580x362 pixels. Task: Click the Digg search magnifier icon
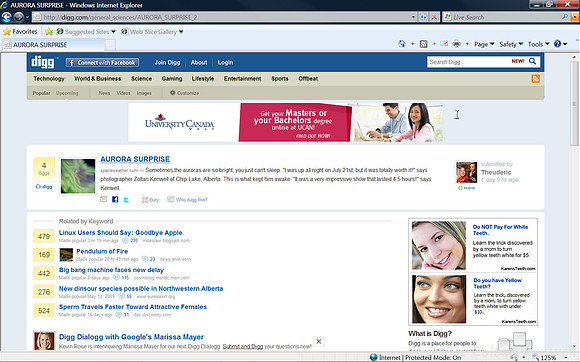(532, 61)
